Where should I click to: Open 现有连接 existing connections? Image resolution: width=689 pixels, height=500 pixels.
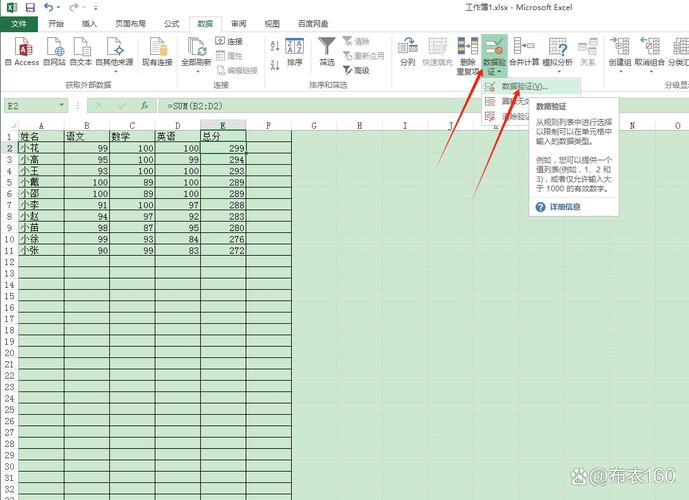click(x=157, y=52)
